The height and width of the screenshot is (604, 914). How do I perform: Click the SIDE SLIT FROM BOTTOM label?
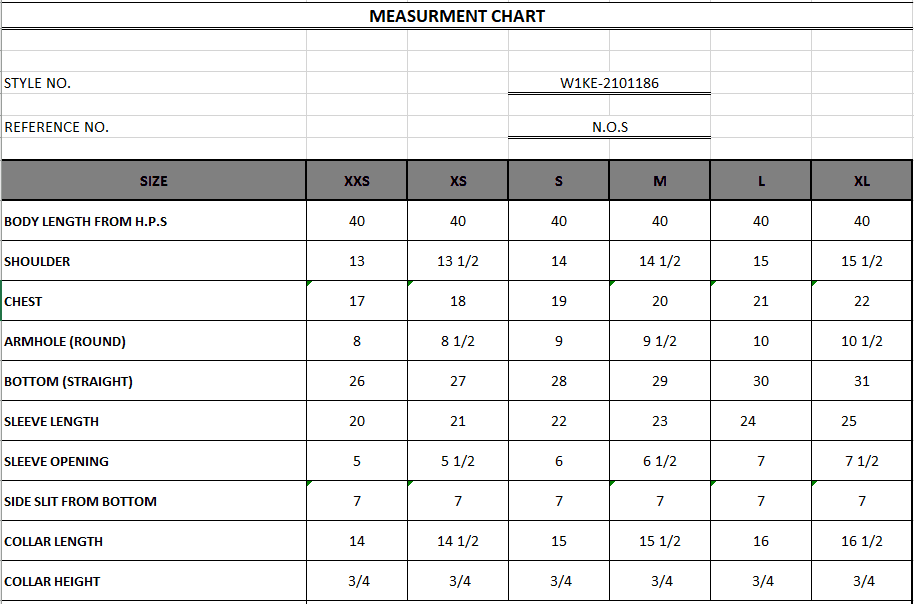[x=81, y=501]
